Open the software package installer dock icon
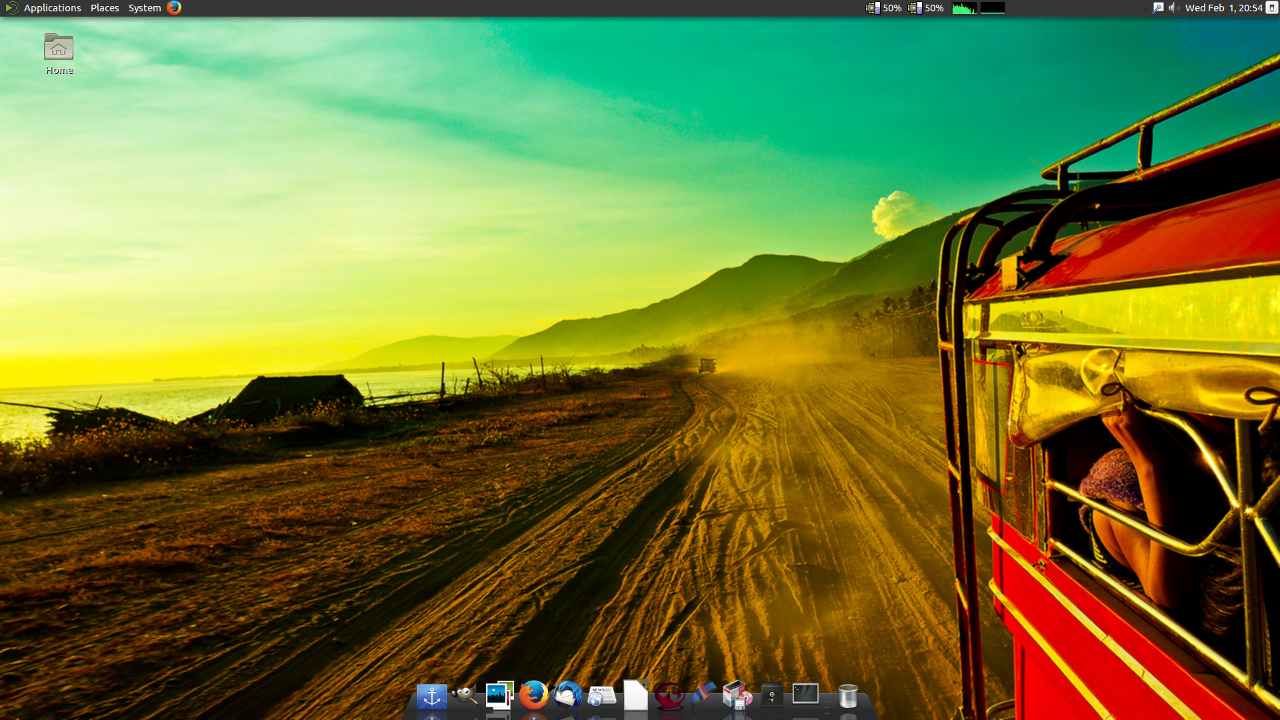The width and height of the screenshot is (1280, 720). click(x=737, y=695)
